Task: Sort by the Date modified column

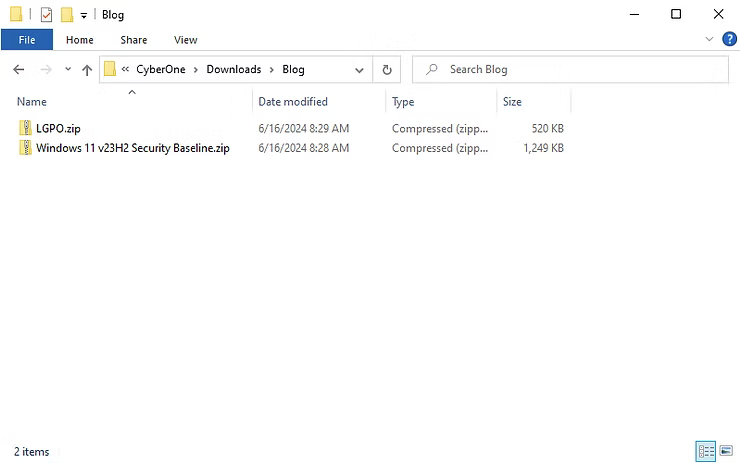Action: point(293,101)
